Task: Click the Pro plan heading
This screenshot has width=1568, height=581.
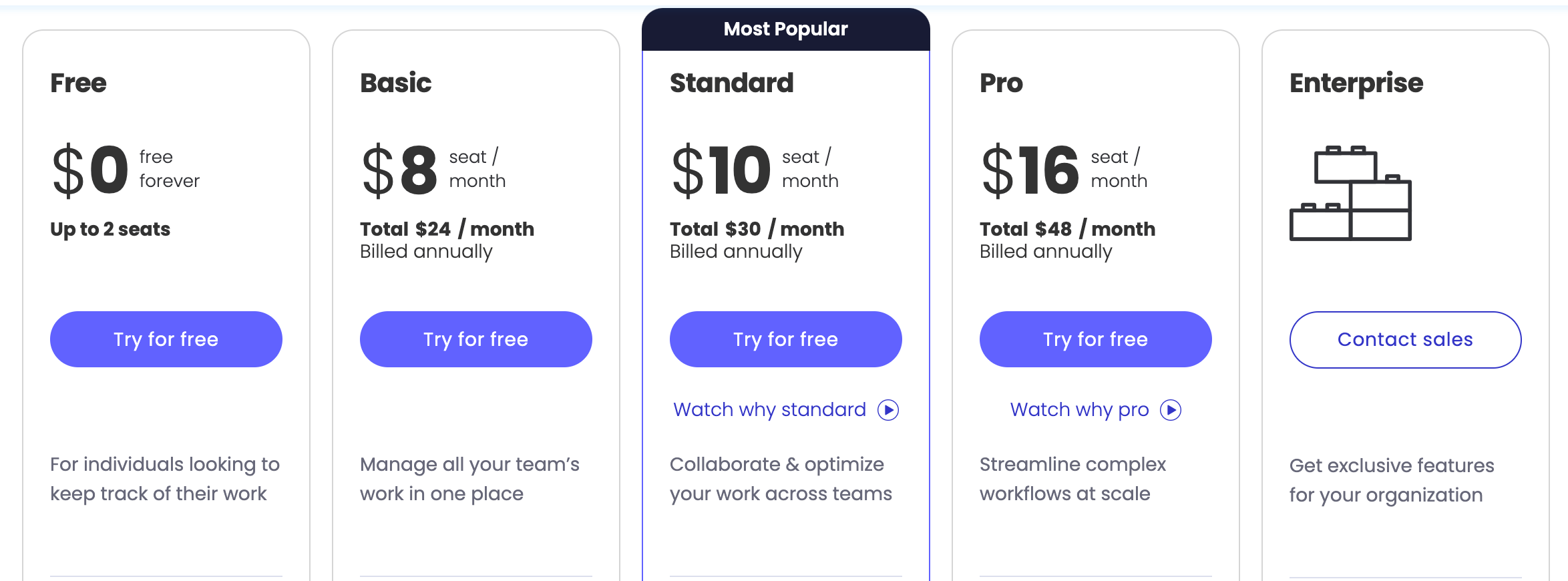Action: tap(1001, 83)
